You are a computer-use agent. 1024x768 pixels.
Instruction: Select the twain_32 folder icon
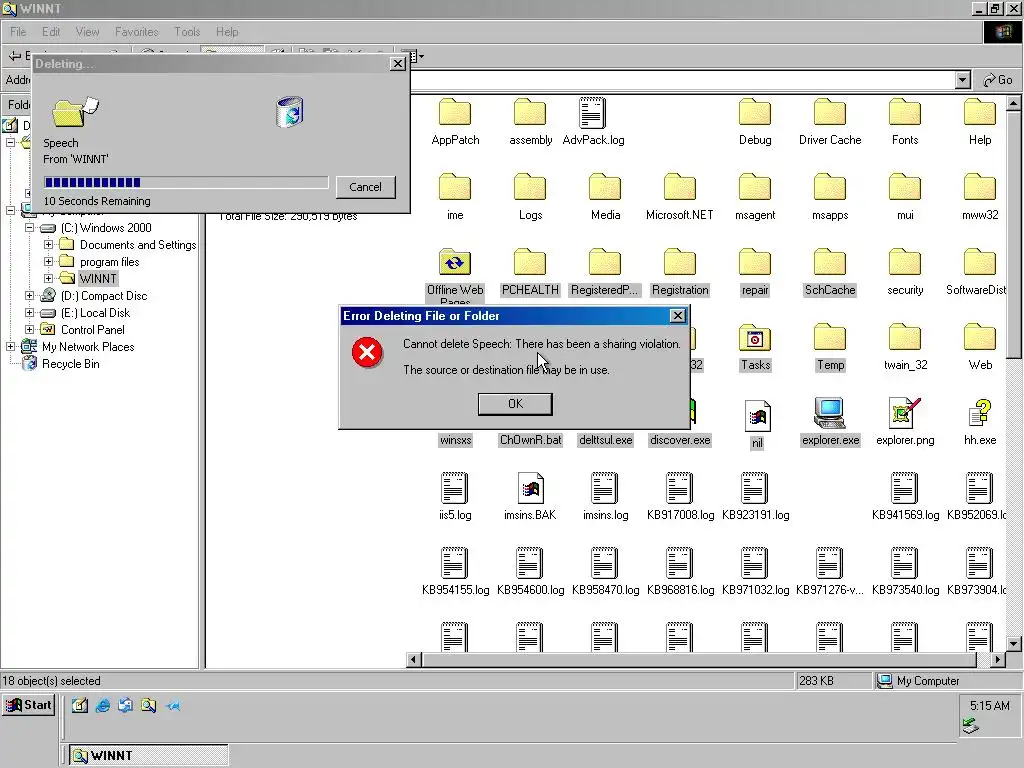tap(904, 338)
